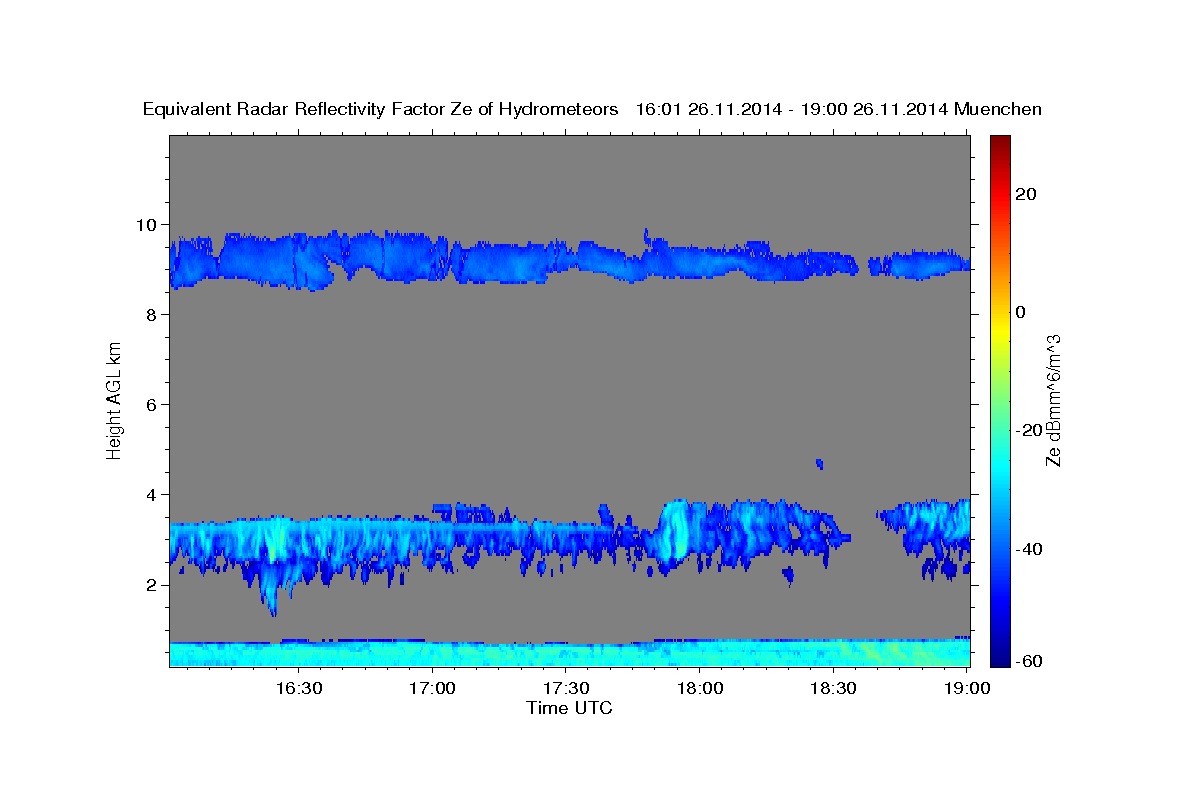Click the 17:00 time tick label
This screenshot has width=1200, height=800.
coord(433,688)
